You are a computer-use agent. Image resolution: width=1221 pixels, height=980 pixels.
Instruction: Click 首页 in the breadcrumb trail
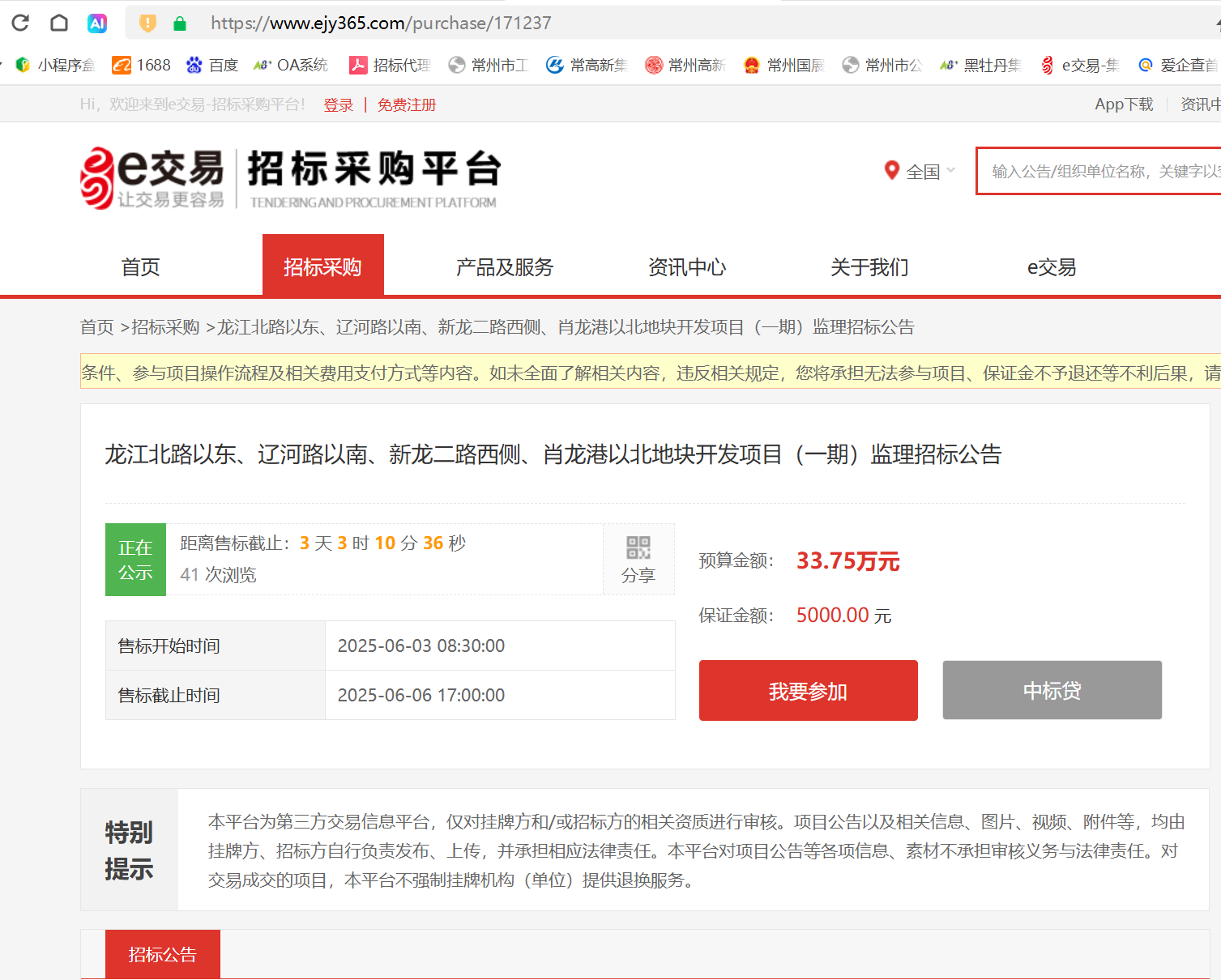tap(96, 326)
